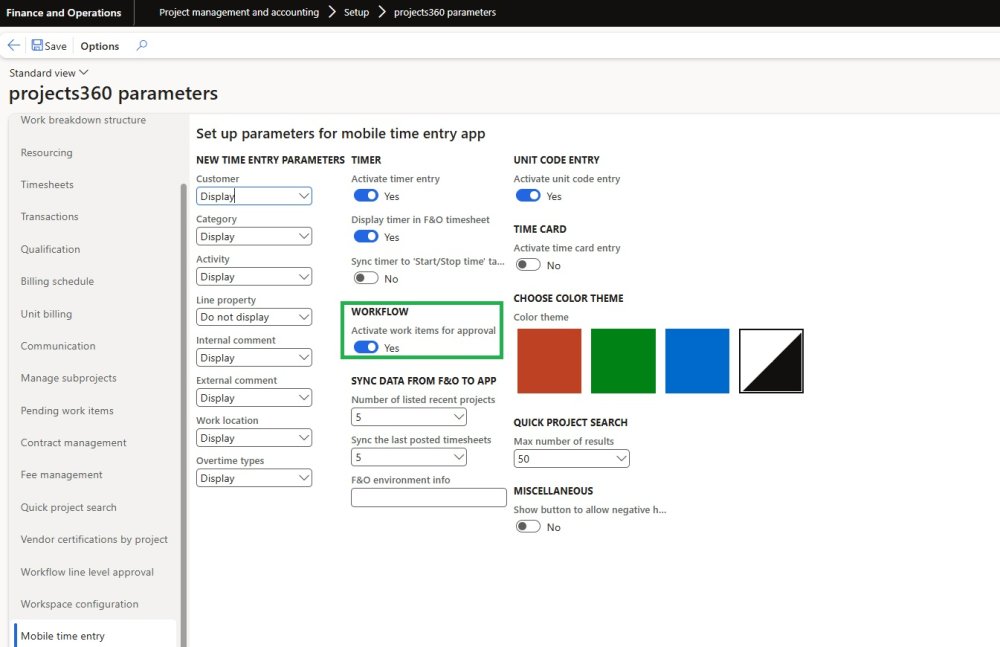Toggle Activate unit code entry switch

pos(528,196)
